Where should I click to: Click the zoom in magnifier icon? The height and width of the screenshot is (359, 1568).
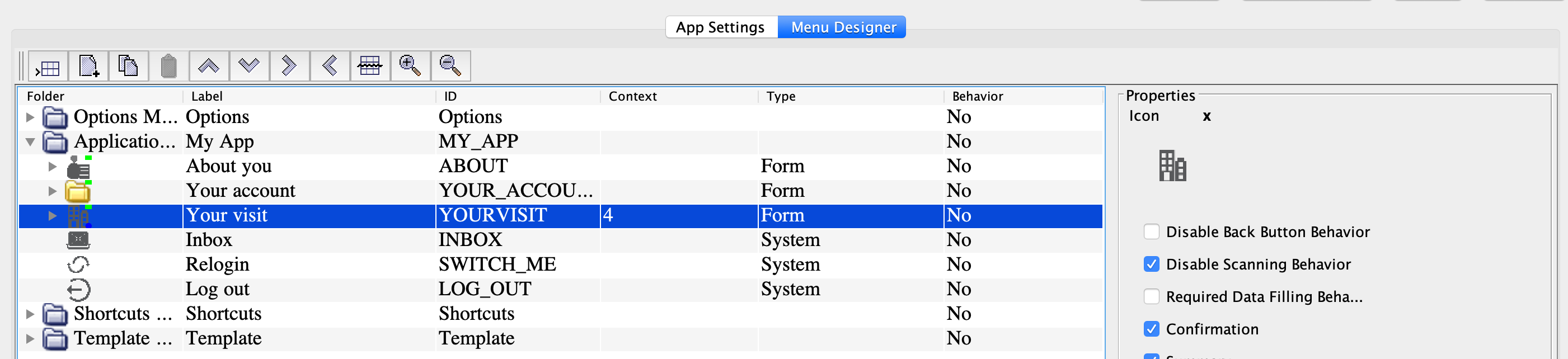(x=410, y=67)
